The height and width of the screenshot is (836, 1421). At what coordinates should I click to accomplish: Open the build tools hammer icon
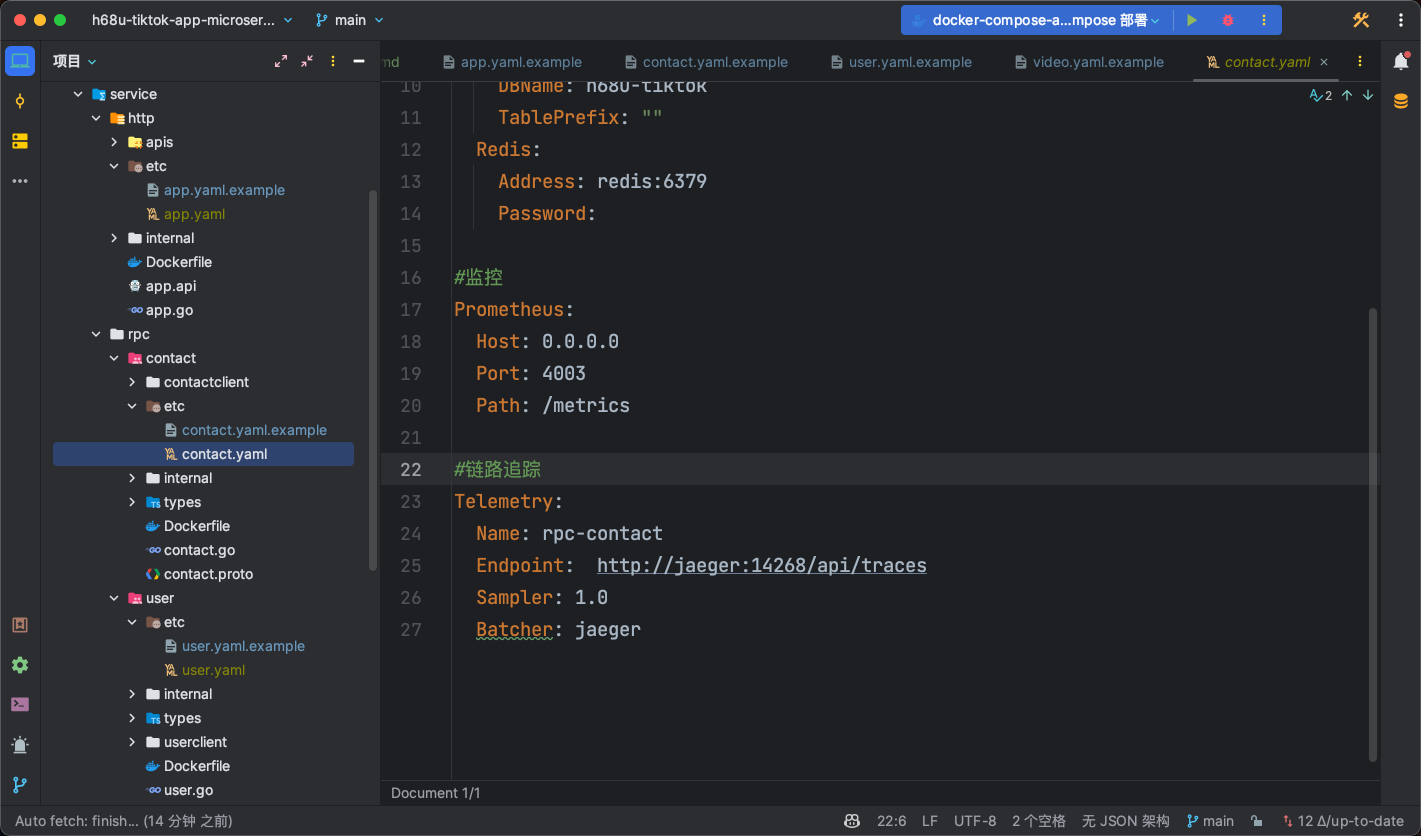(x=1361, y=20)
